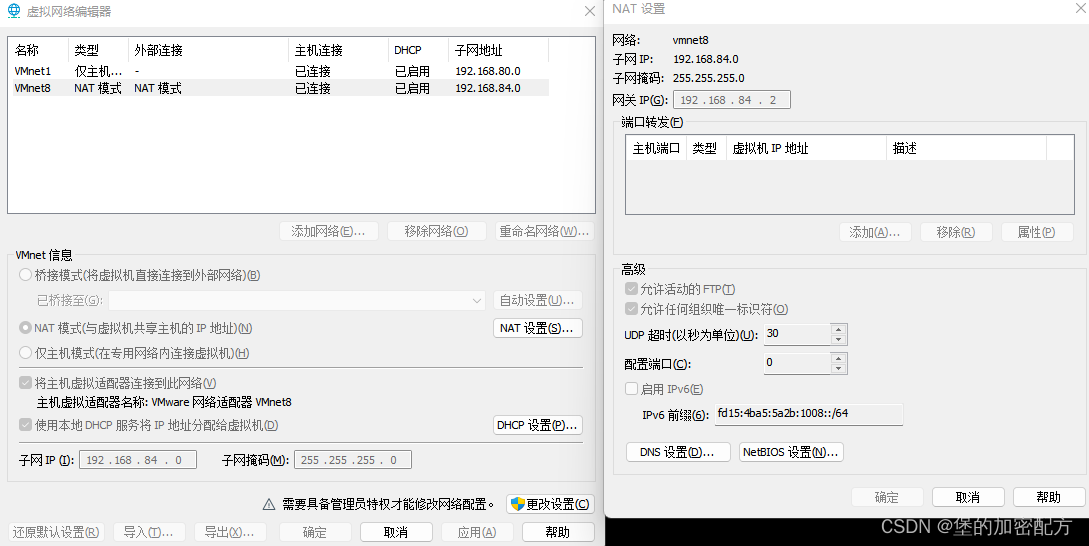Image resolution: width=1089 pixels, height=546 pixels.
Task: Click subnet address 192.168.84.0 cell in the table
Action: [488, 88]
